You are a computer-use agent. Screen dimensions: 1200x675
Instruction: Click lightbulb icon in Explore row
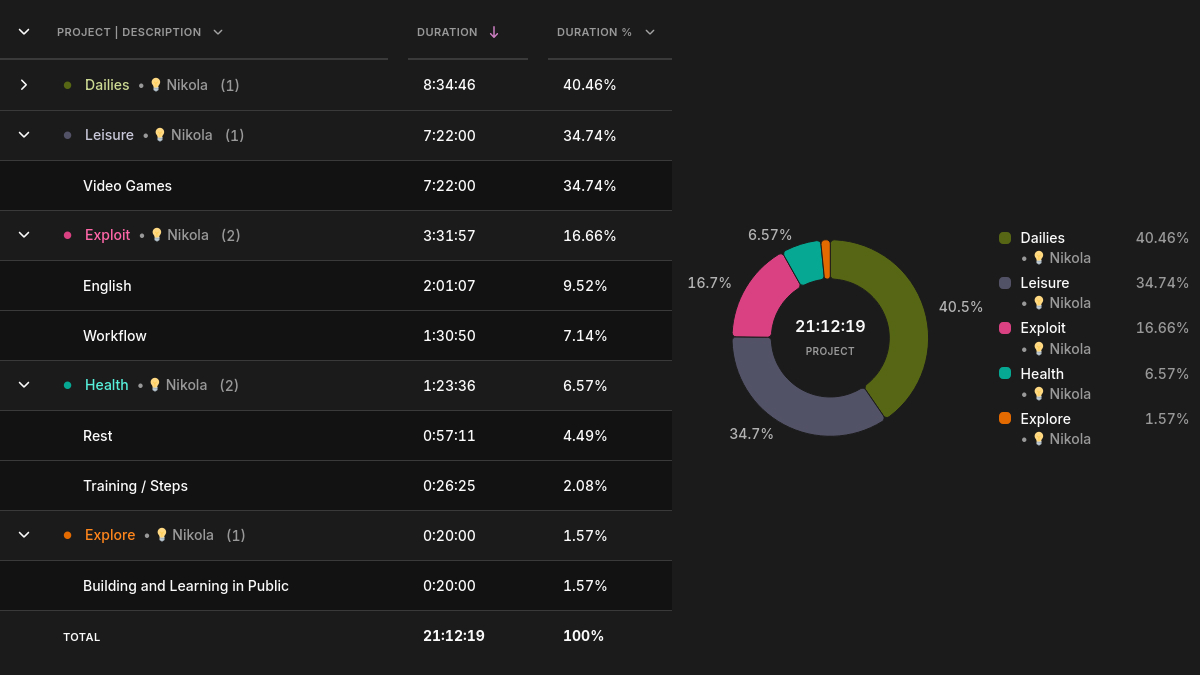point(161,535)
